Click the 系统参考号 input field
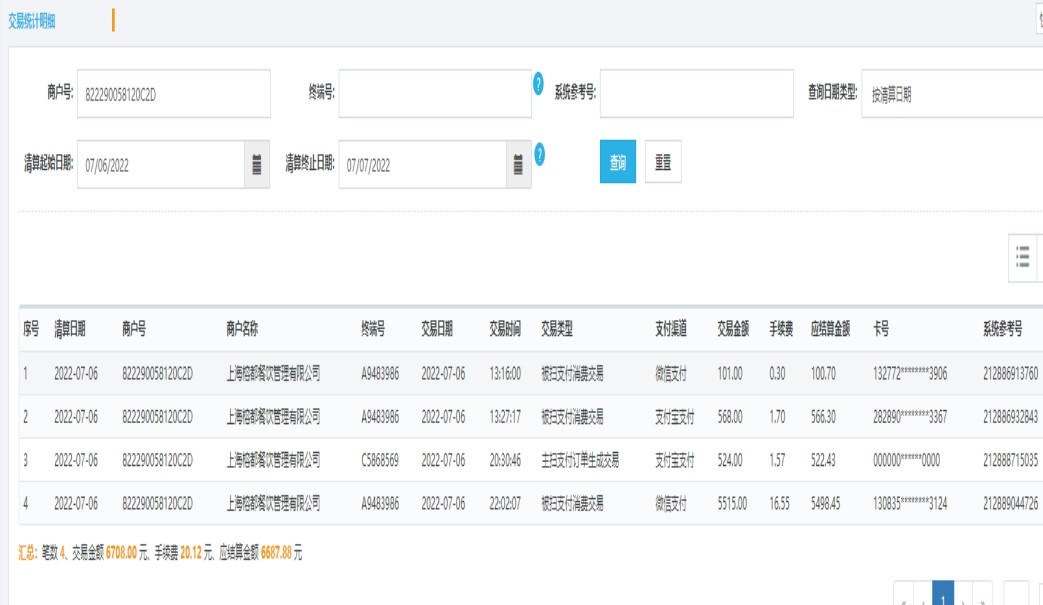 696,94
